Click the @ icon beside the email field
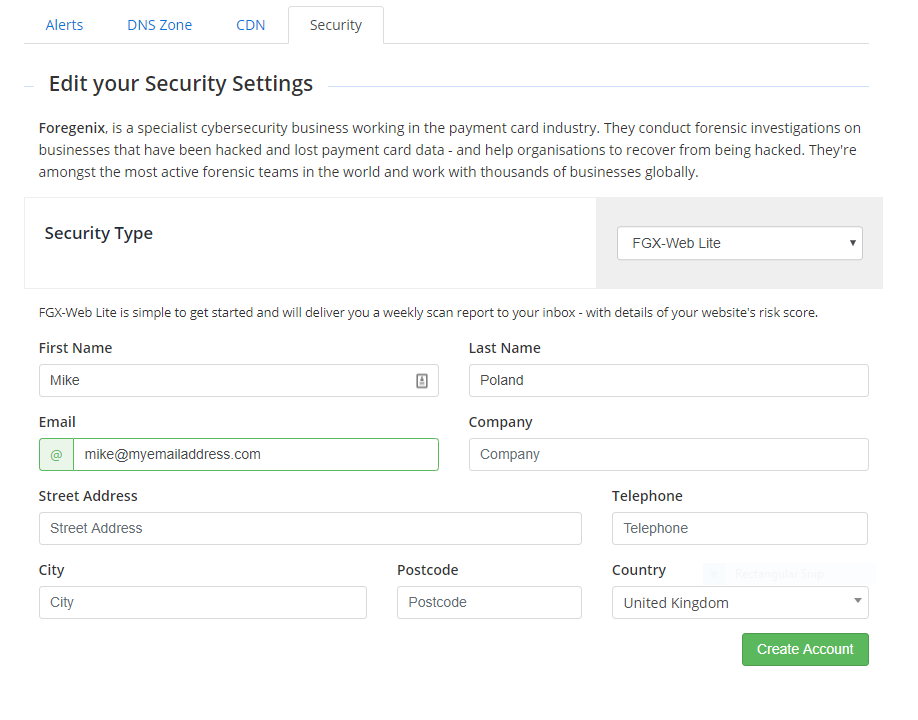The width and height of the screenshot is (918, 720). pos(56,454)
